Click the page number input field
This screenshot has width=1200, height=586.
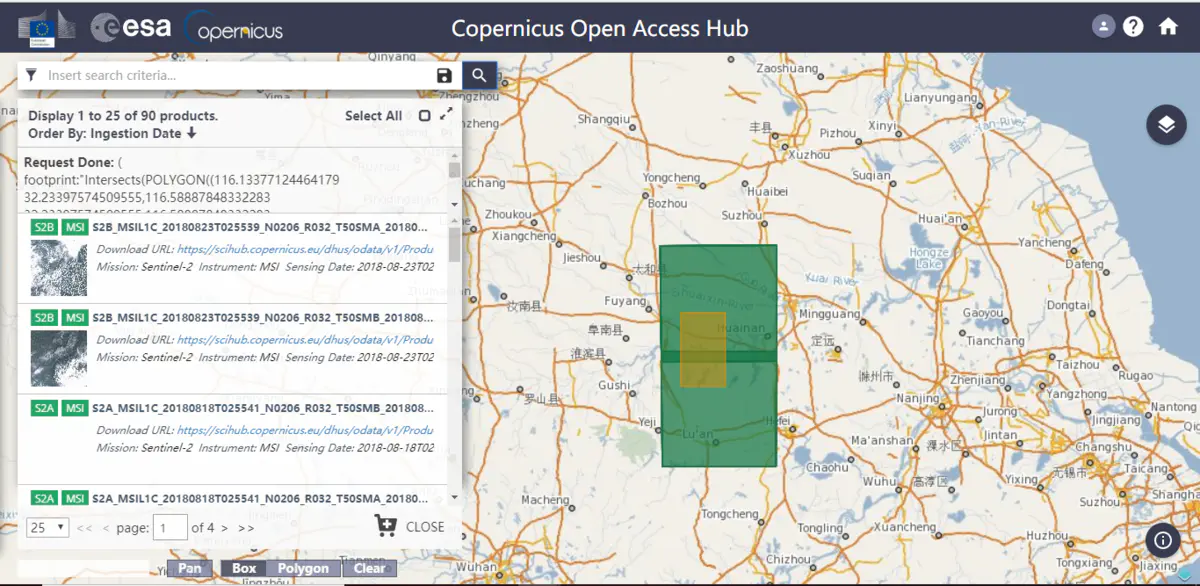[x=171, y=527]
